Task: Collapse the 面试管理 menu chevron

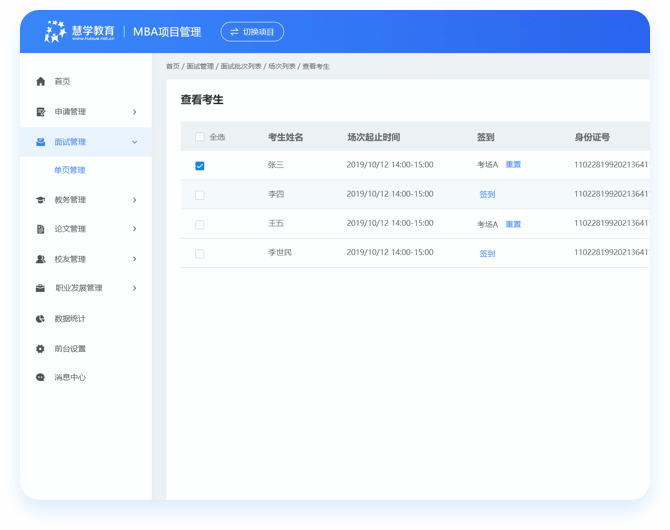Action: click(134, 142)
